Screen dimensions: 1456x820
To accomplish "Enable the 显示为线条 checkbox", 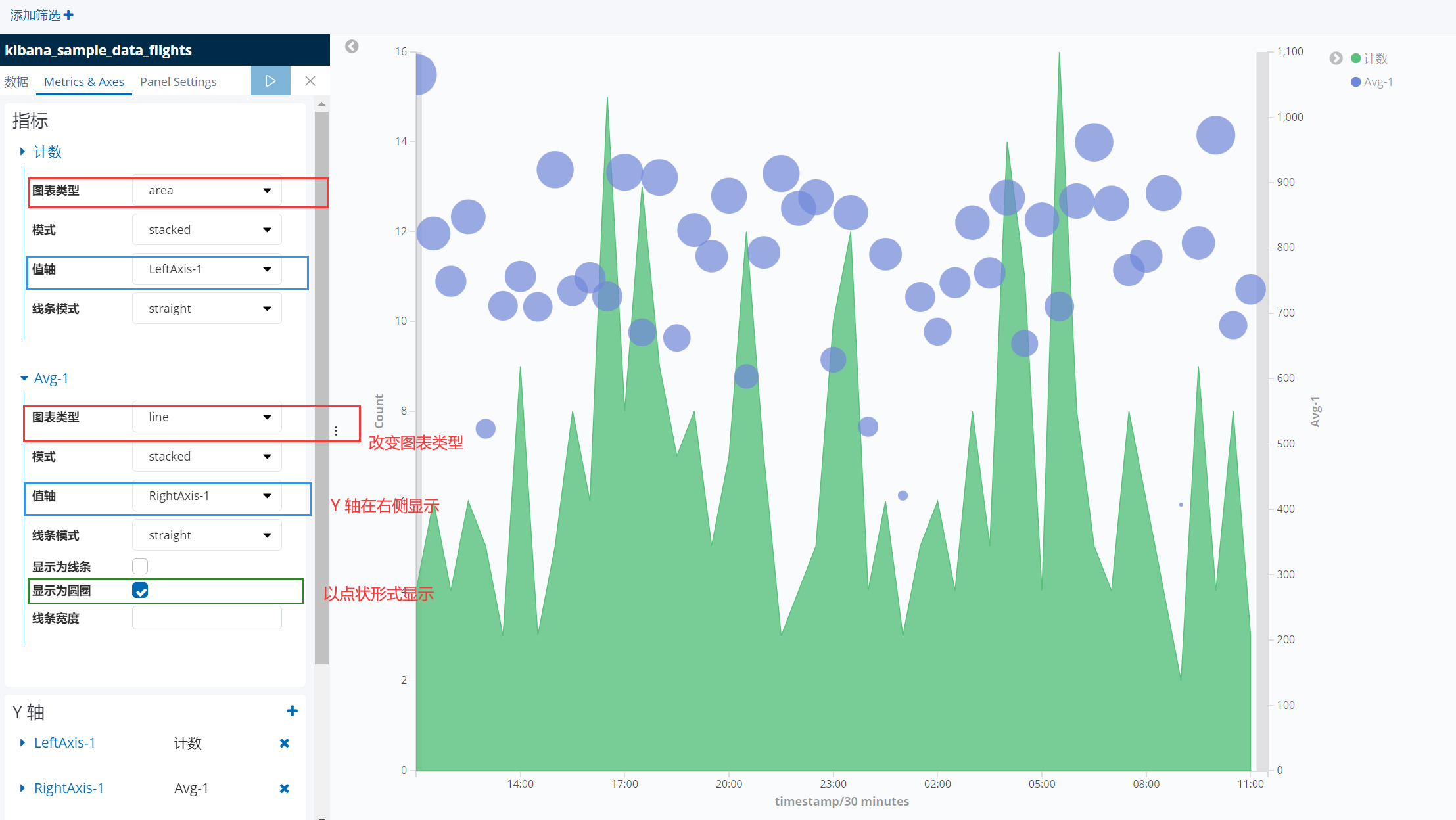I will point(140,566).
